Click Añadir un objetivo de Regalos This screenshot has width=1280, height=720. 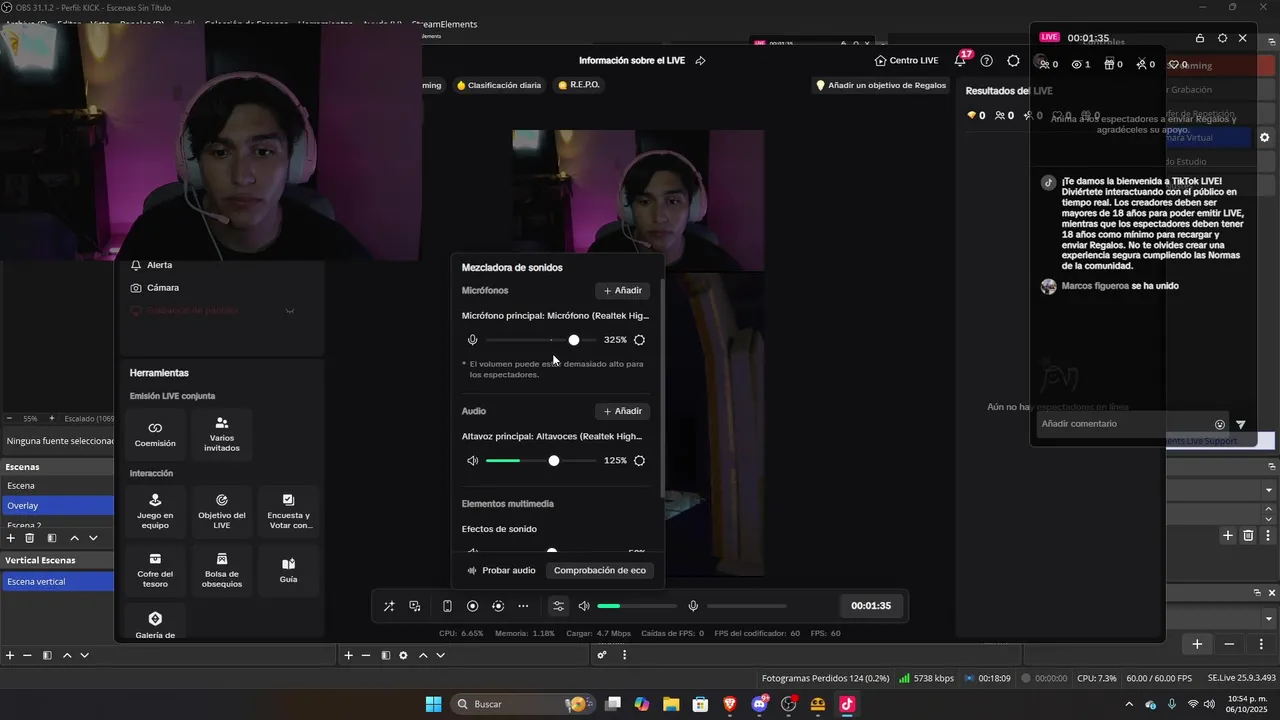[x=881, y=85]
